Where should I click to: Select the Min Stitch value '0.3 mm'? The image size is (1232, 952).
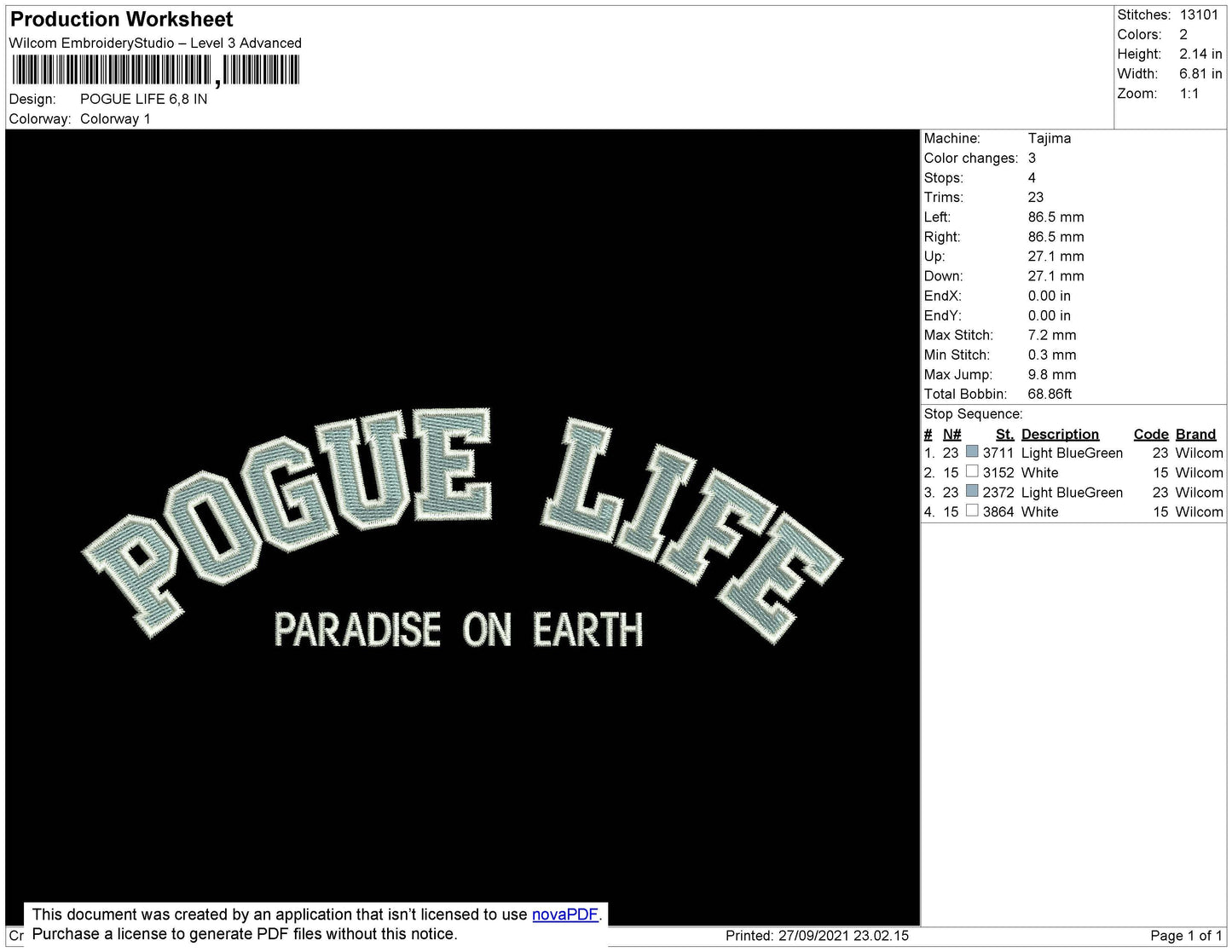click(1052, 355)
